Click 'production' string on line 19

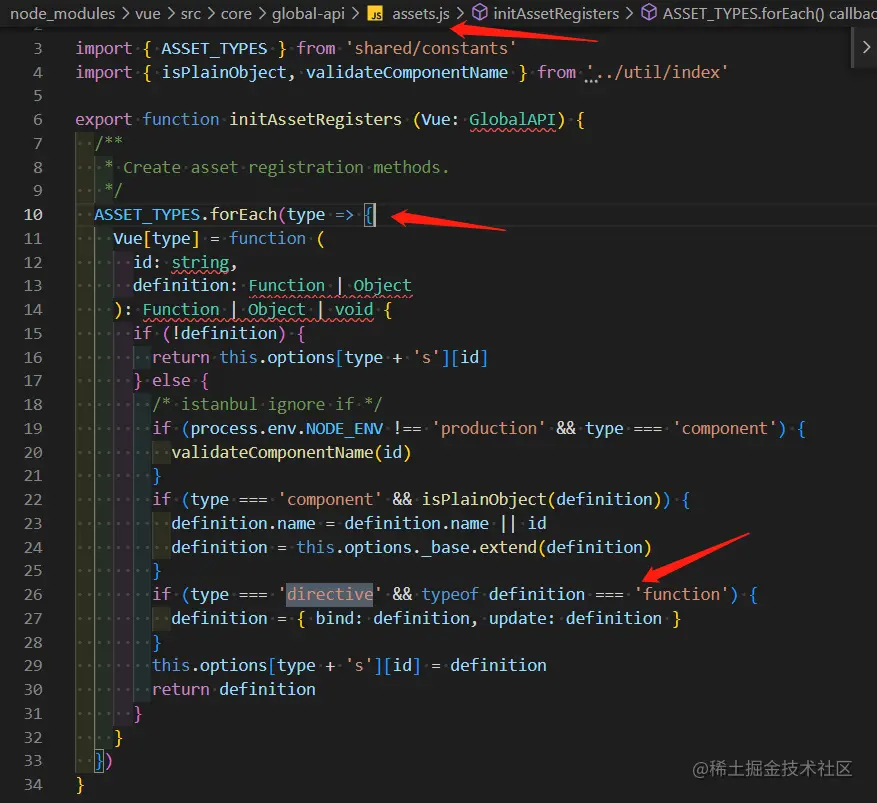[x=489, y=428]
